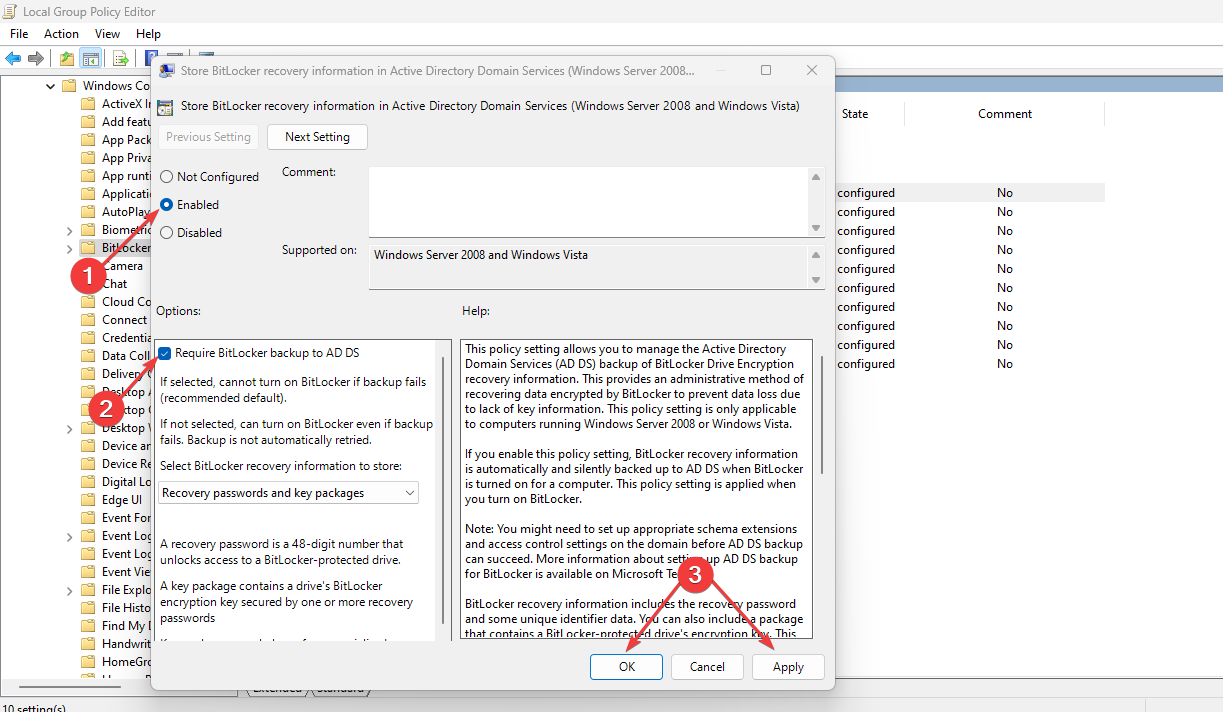Select the HomeGroup folder icon

click(x=89, y=662)
